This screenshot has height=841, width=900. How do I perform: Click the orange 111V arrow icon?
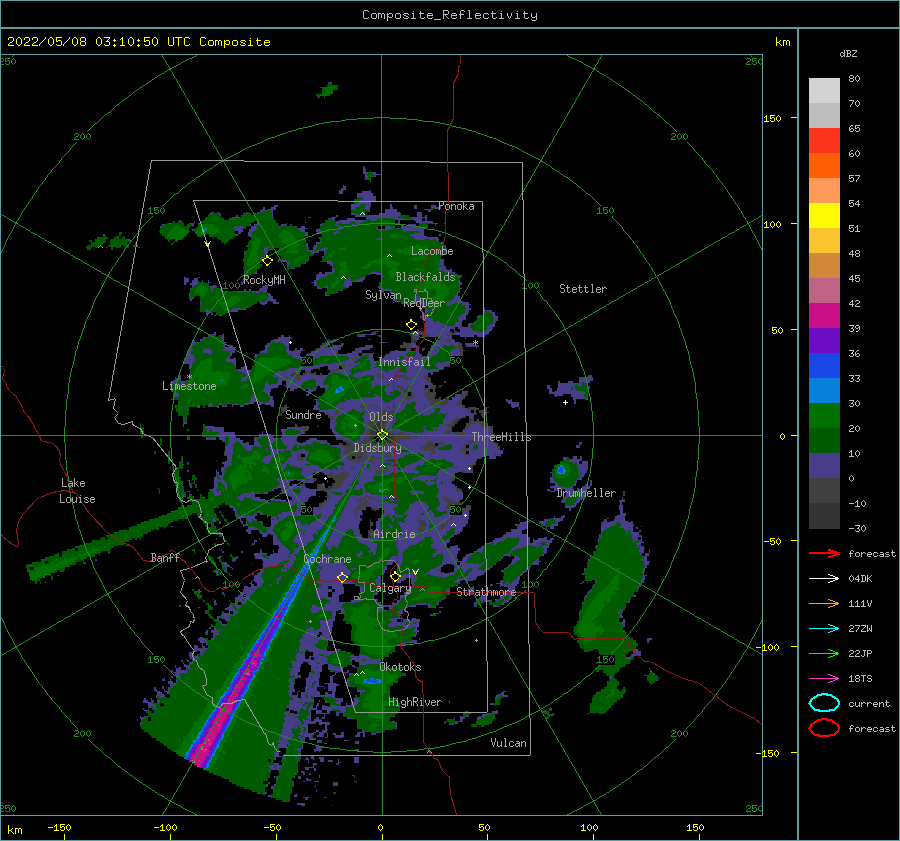(824, 603)
